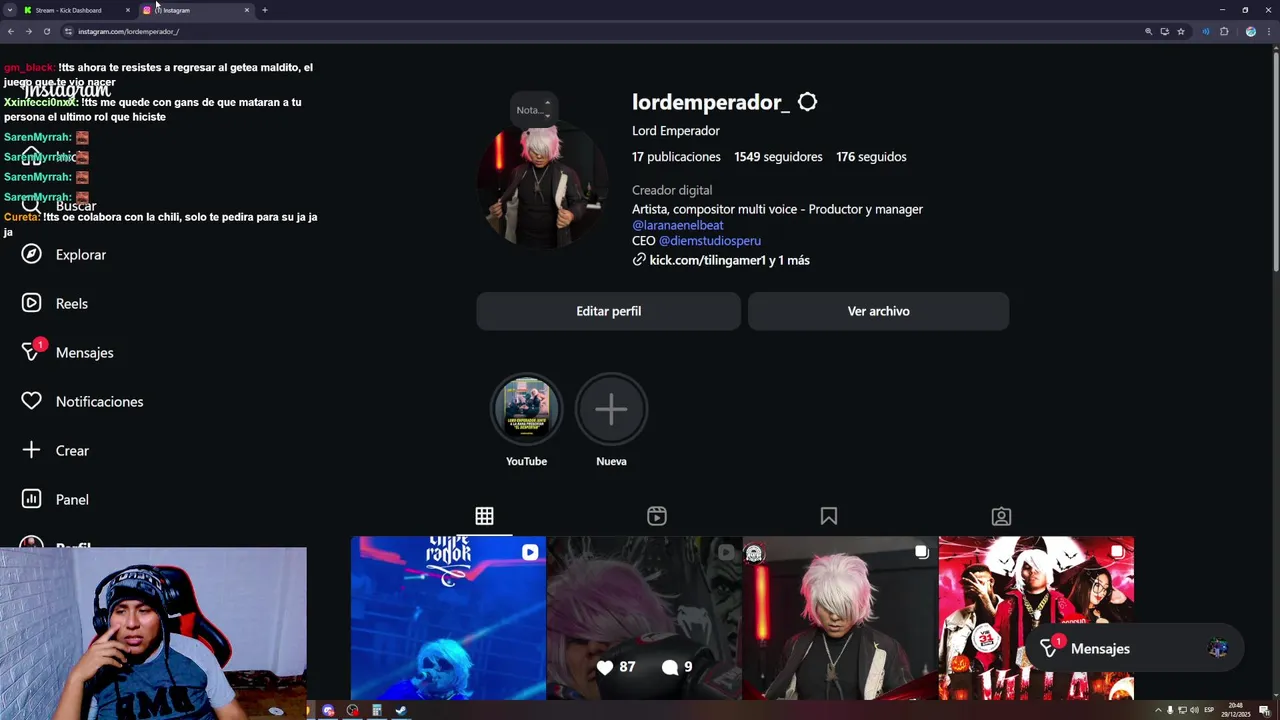
Task: Click Ver archivo button
Action: pos(878,311)
